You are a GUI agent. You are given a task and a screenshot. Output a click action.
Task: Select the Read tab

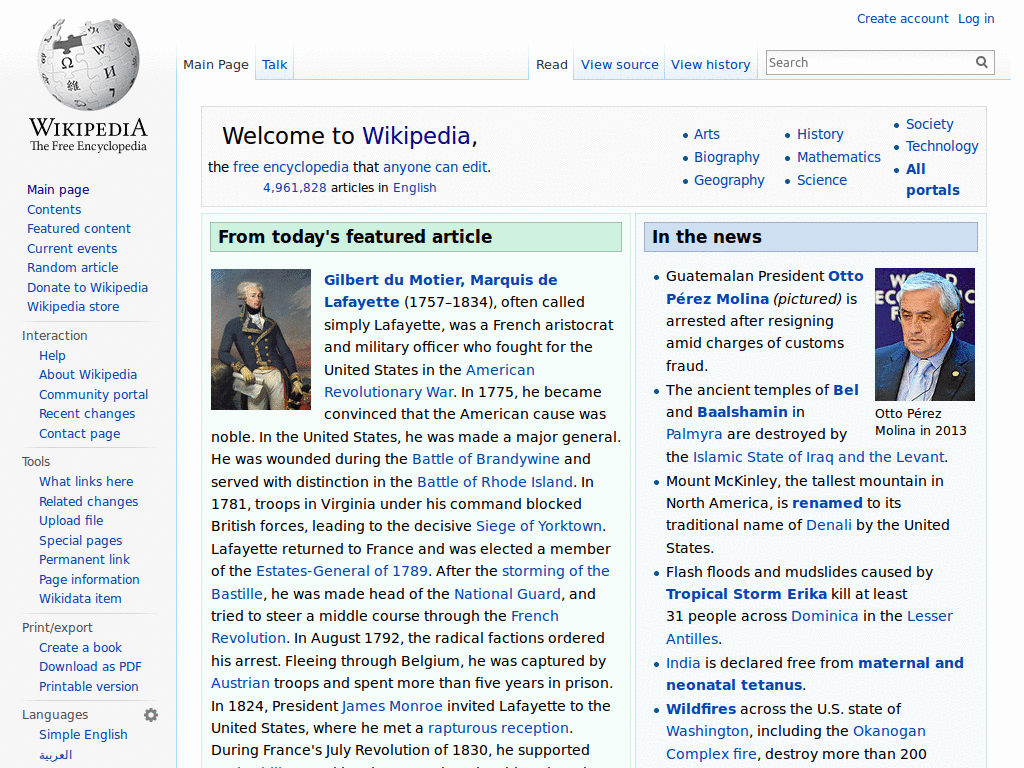551,64
